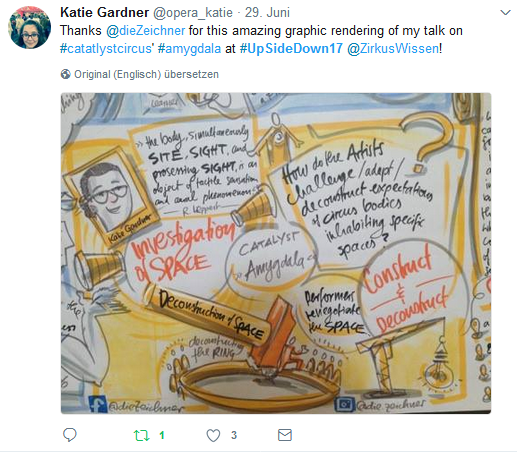Screen dimensions: 517x452
Task: Open the graphic recording image
Action: pyautogui.click(x=276, y=253)
